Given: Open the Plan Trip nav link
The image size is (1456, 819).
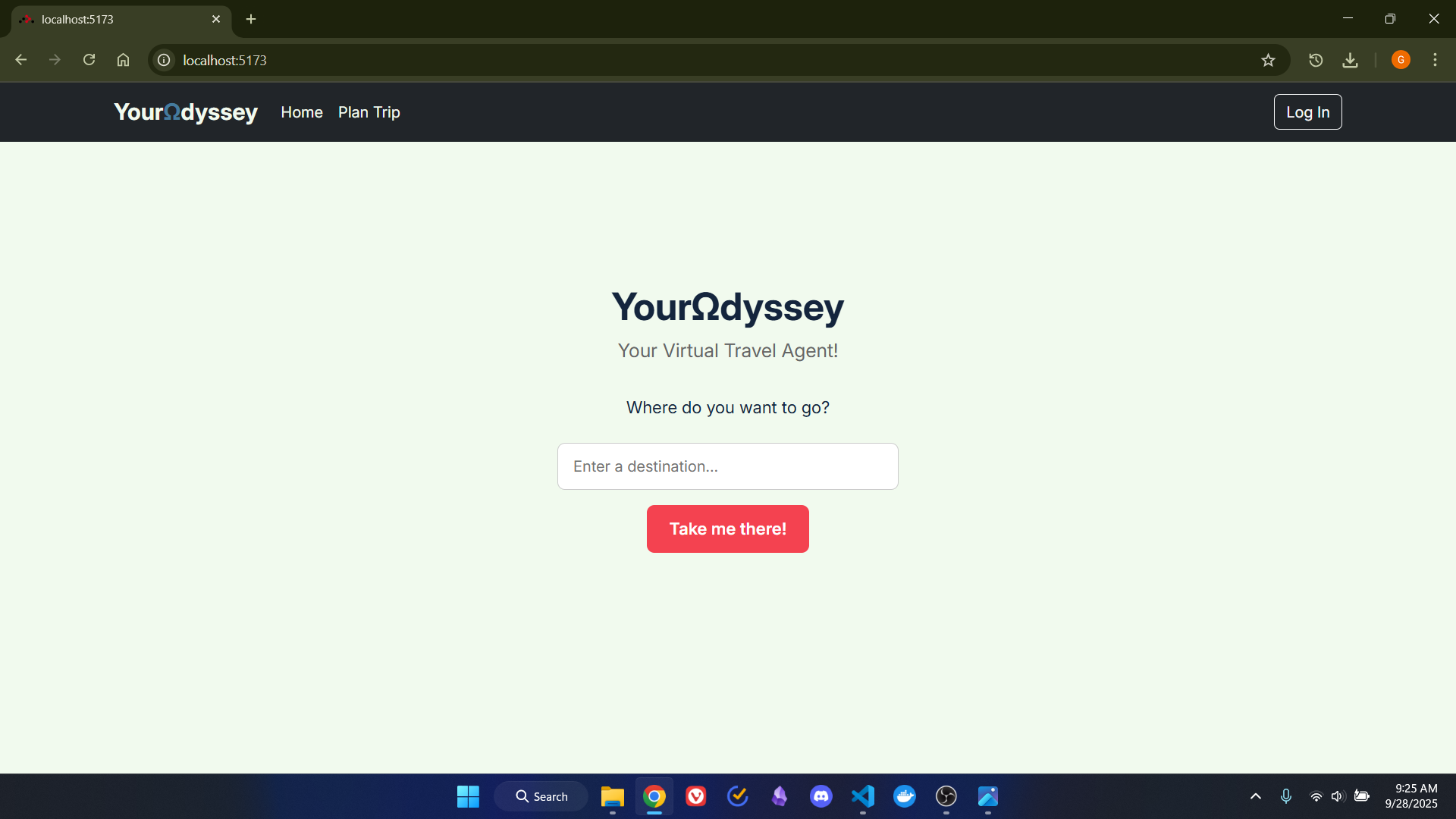Looking at the screenshot, I should pos(369,112).
